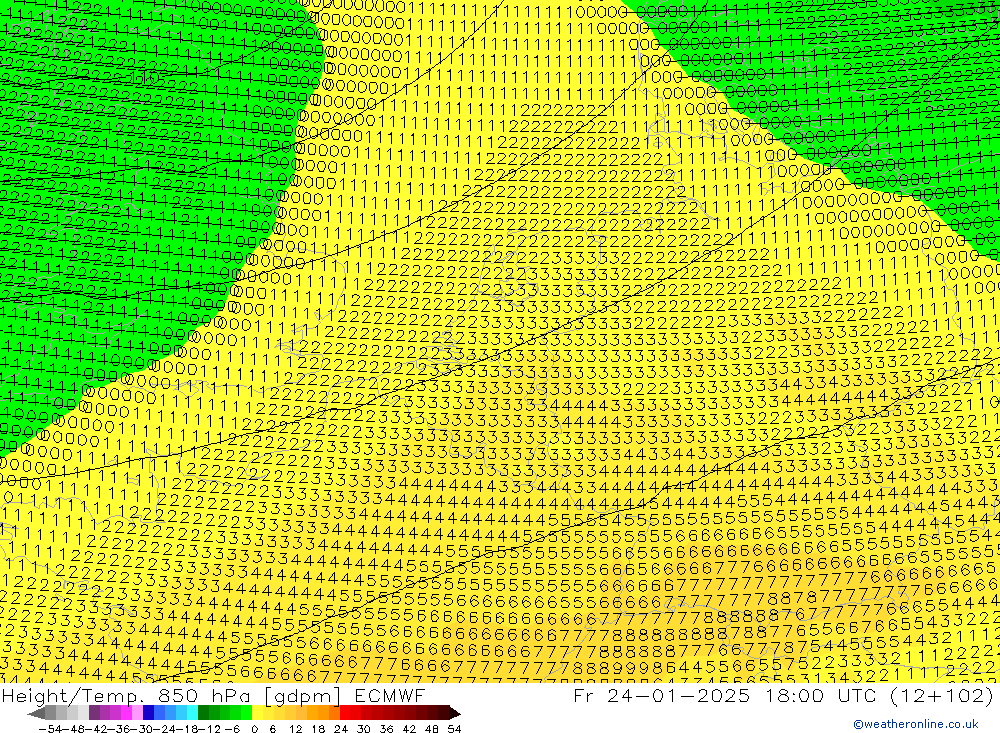Screen dimensions: 1000x733
Task: Click the legend value "36"
Action: pyautogui.click(x=386, y=729)
